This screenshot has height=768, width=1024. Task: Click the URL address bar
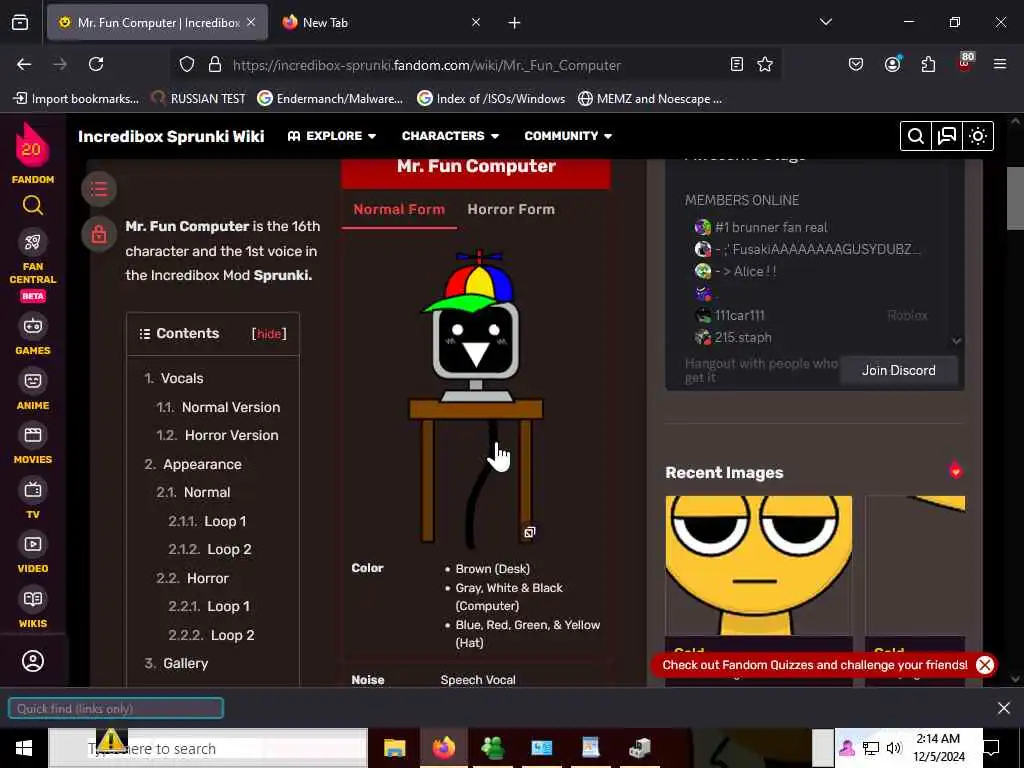(477, 65)
